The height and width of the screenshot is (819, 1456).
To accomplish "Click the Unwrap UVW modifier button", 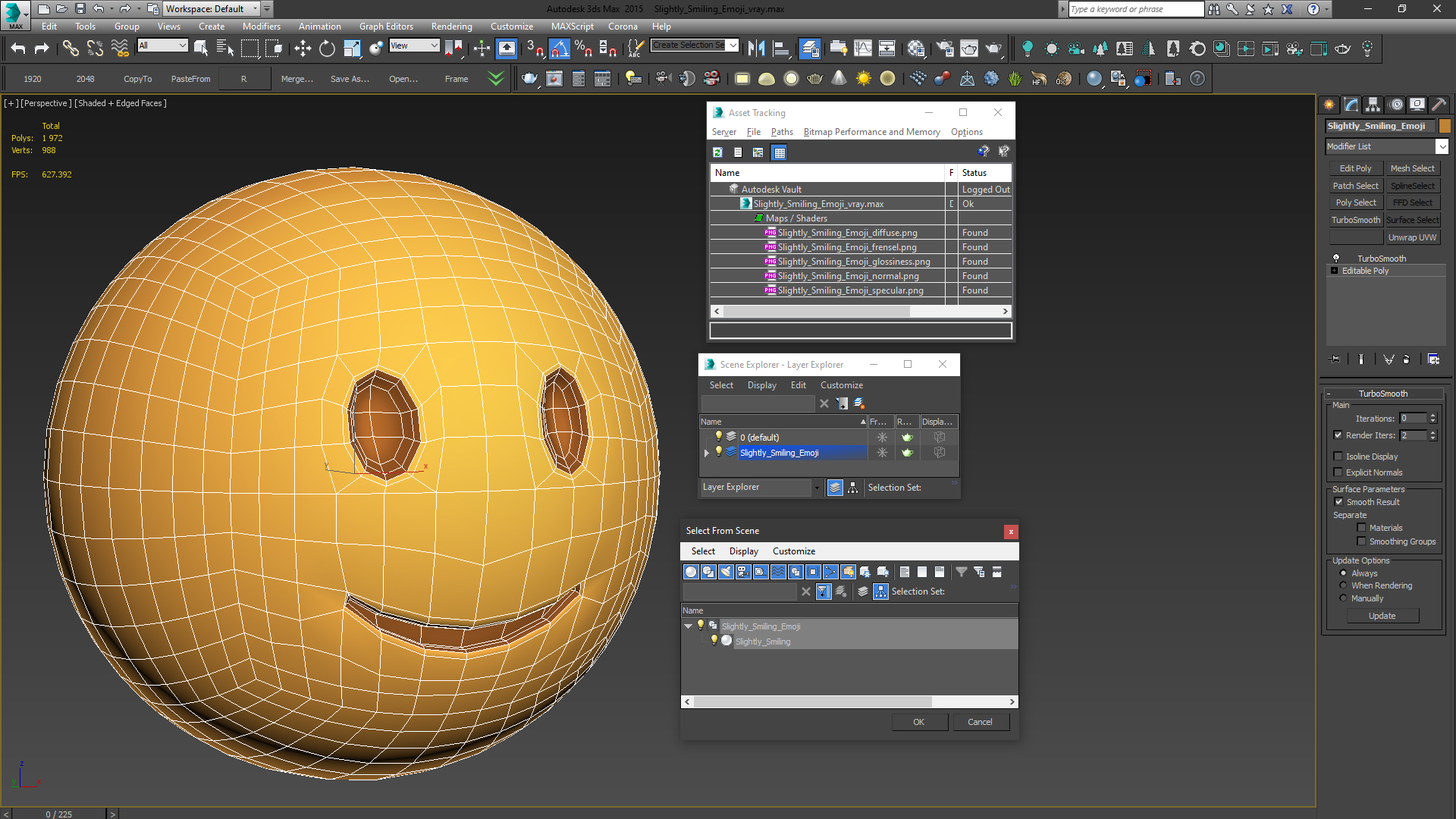I will coord(1412,237).
